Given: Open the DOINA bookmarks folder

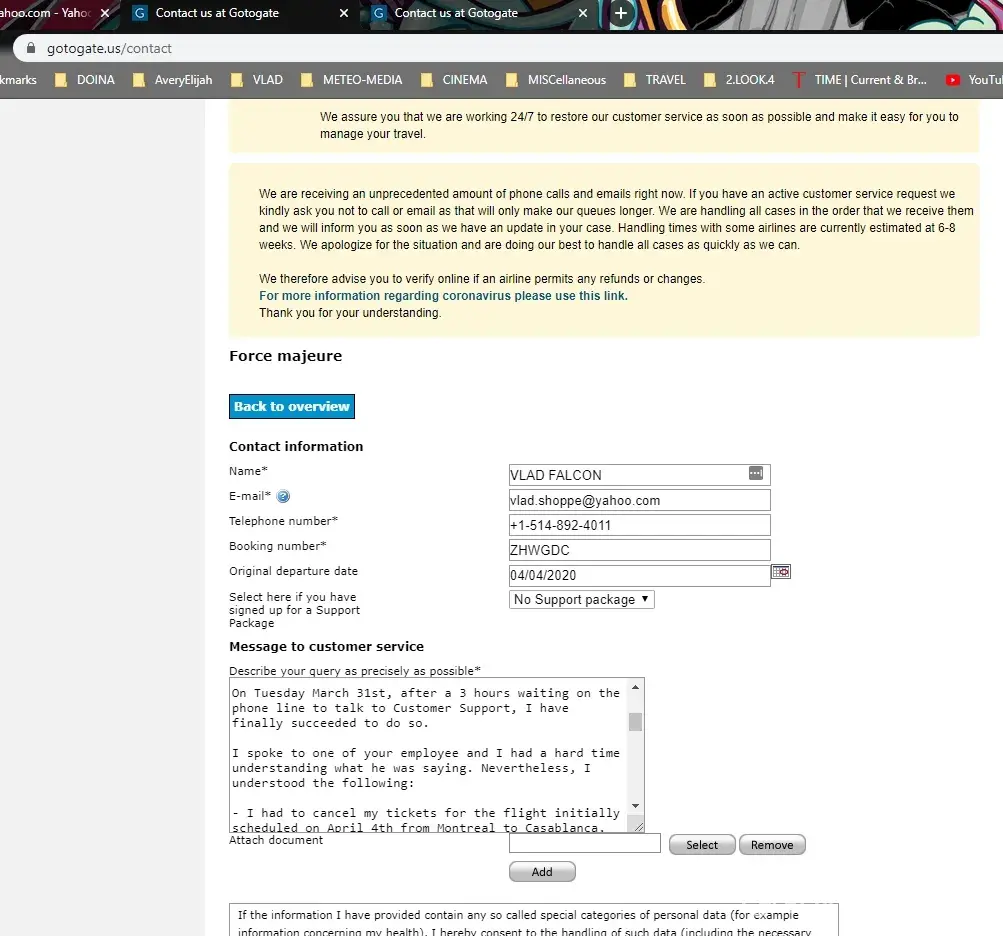Looking at the screenshot, I should (x=85, y=80).
